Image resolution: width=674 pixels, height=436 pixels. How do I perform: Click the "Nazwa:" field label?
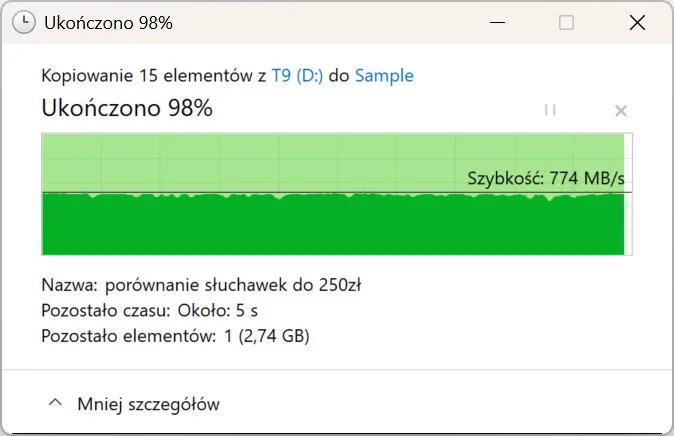(69, 284)
